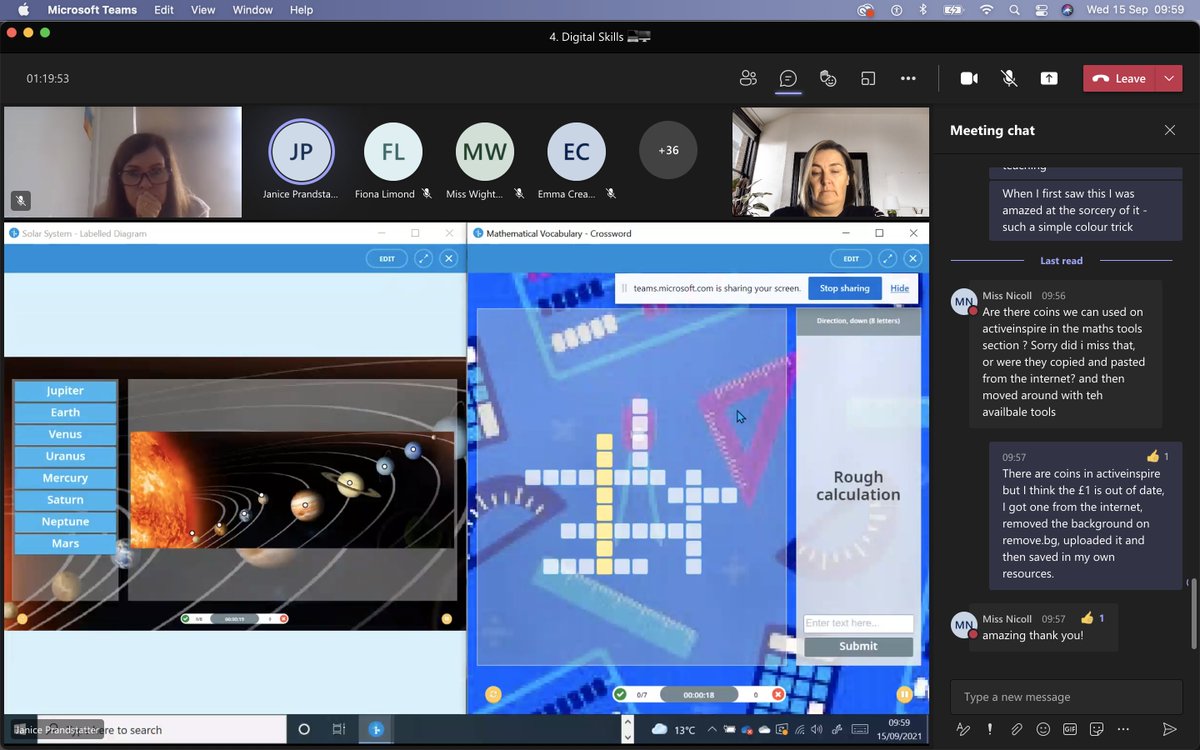The width and height of the screenshot is (1200, 750).
Task: Select the Mars label
Action: 65,544
